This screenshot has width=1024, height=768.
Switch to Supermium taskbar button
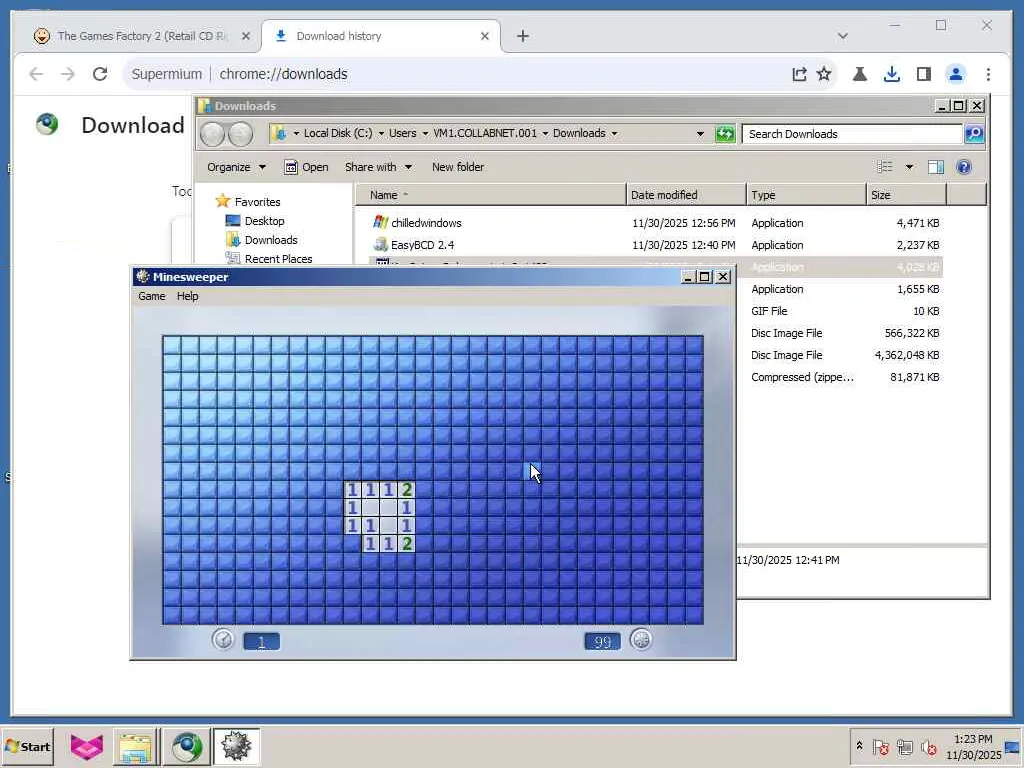point(186,746)
